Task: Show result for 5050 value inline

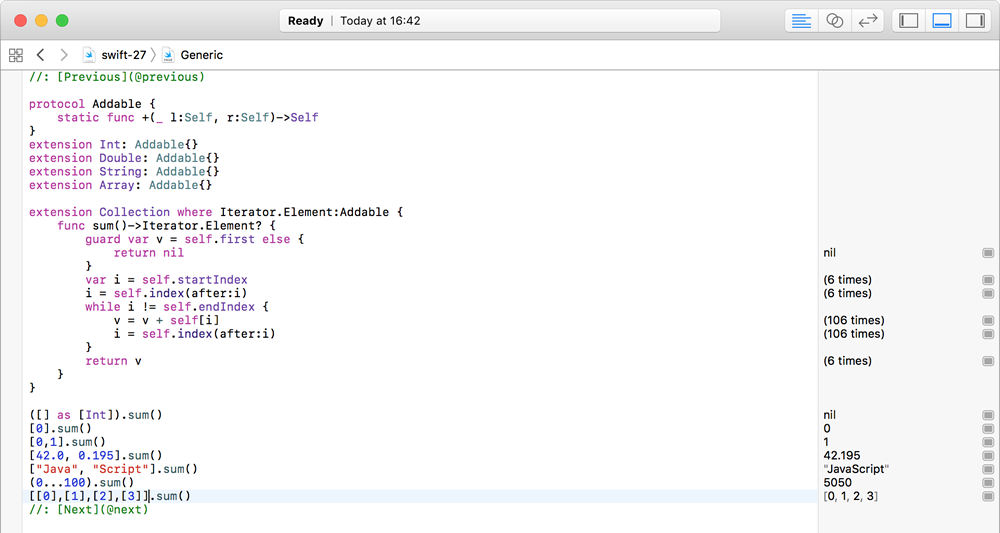Action: [988, 483]
